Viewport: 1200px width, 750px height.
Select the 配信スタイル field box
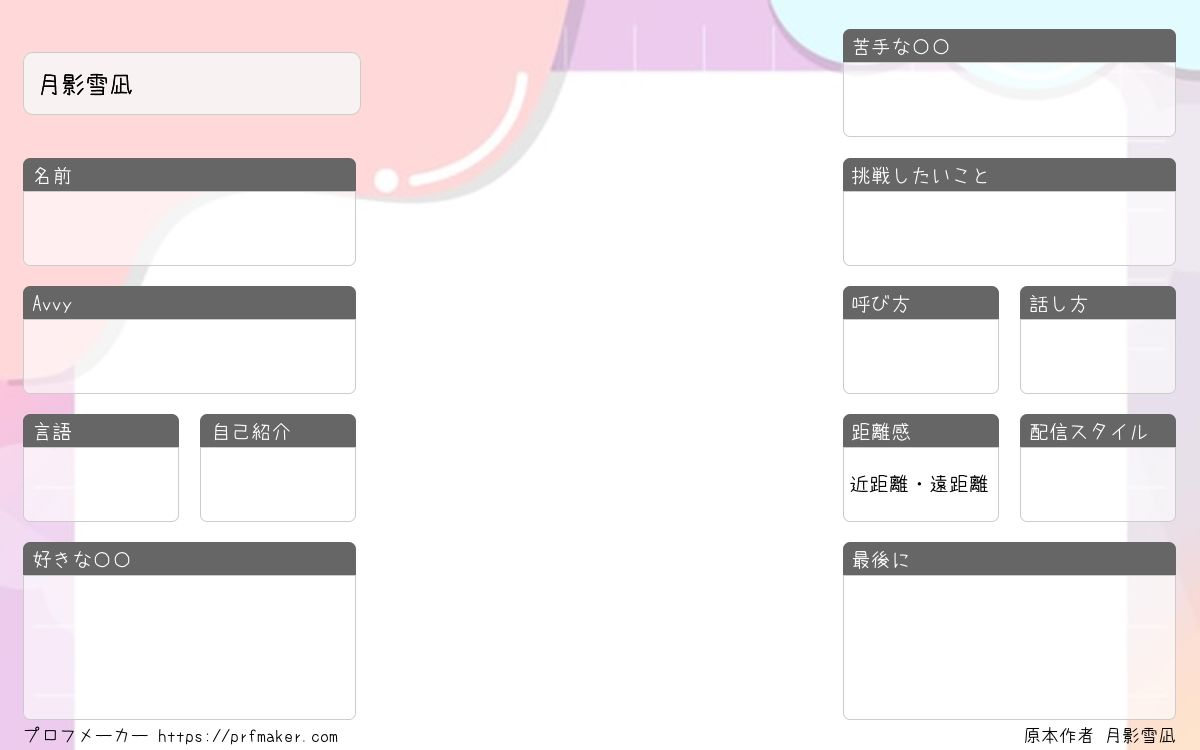pyautogui.click(x=1098, y=484)
